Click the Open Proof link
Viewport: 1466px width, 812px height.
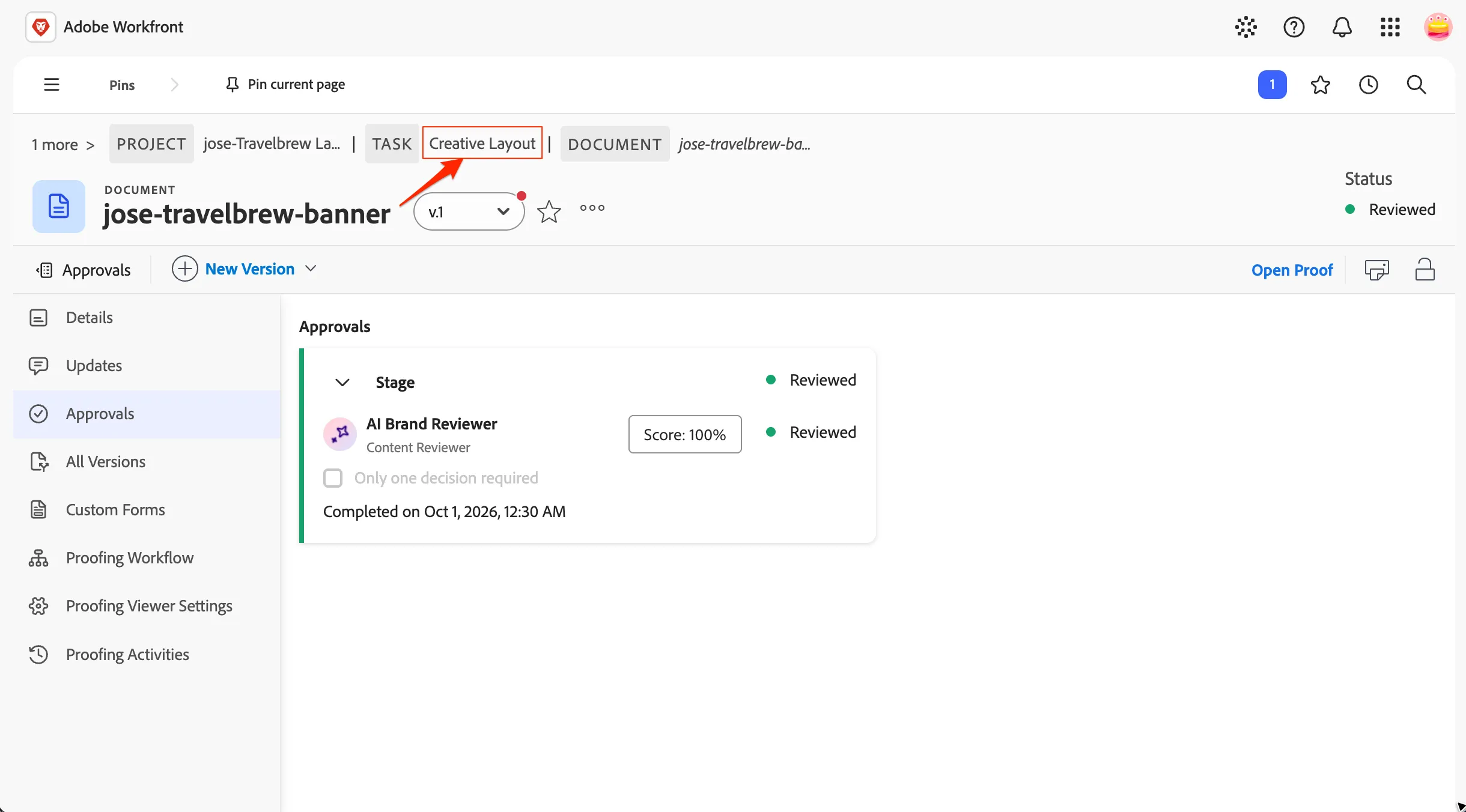(x=1292, y=270)
